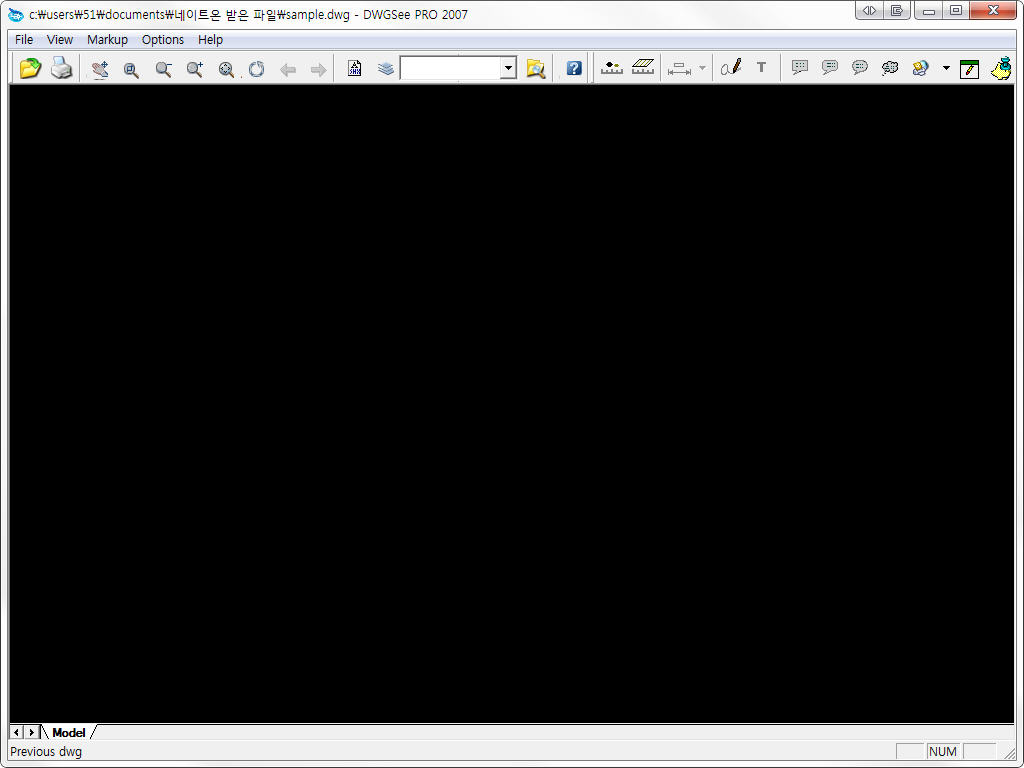The height and width of the screenshot is (768, 1024).
Task: Zoom in with the plus magnifier
Action: (195, 69)
